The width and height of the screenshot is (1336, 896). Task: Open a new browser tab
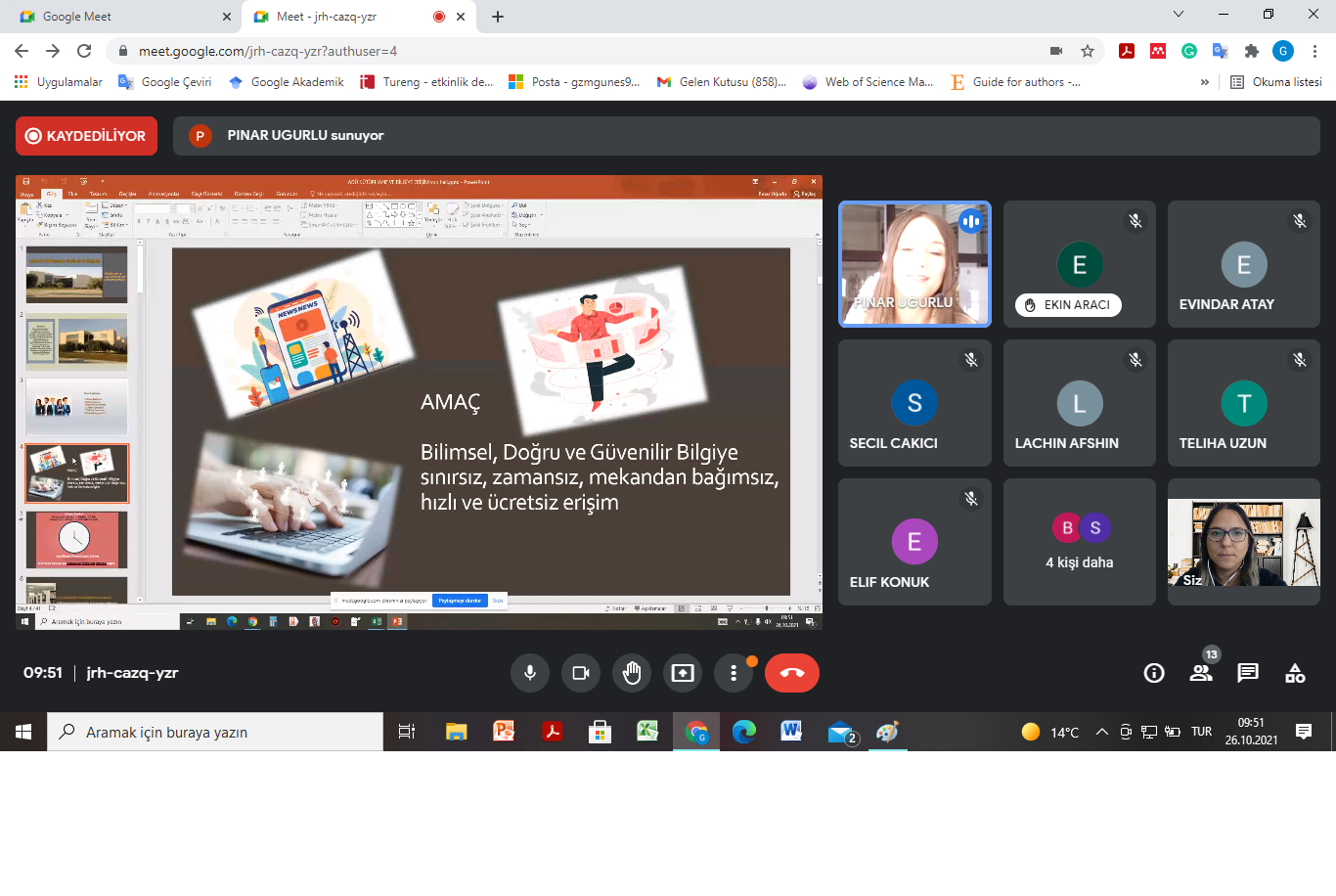point(498,17)
